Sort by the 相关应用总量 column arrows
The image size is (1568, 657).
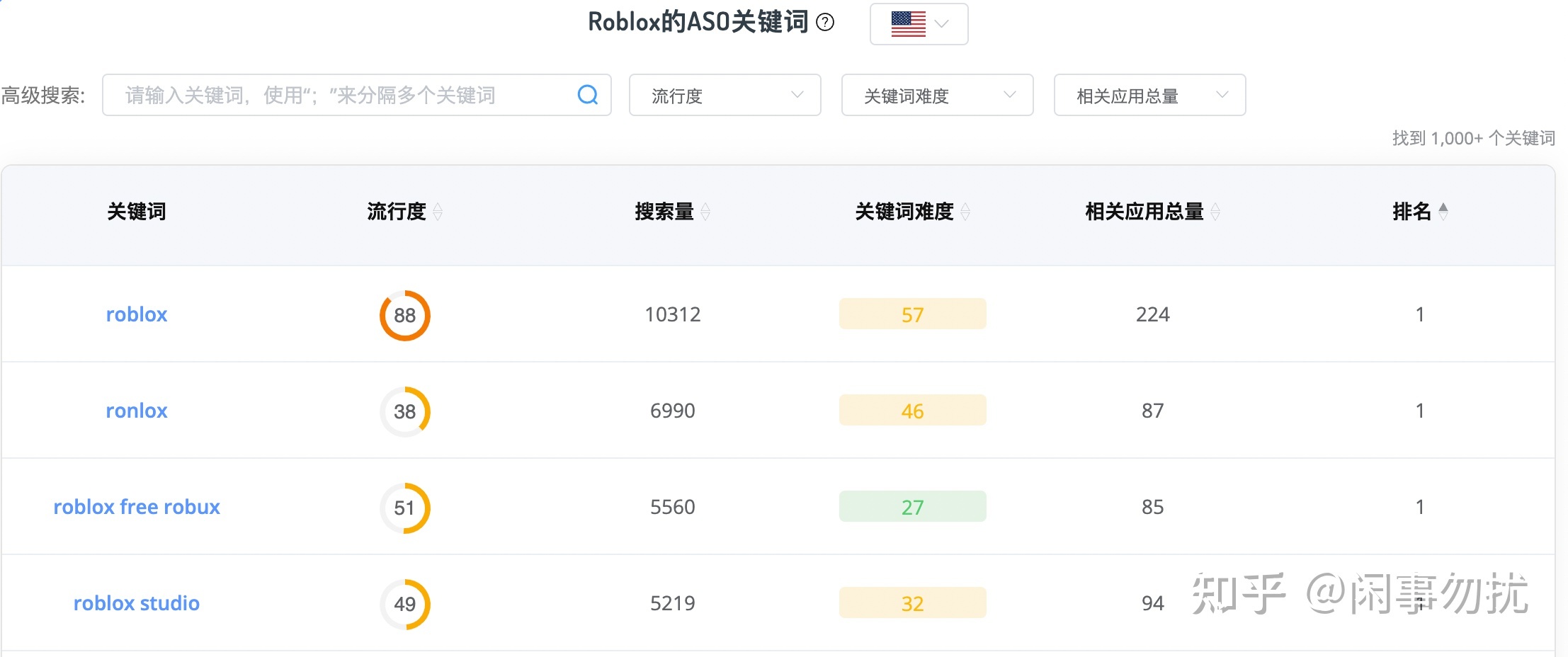click(x=1215, y=212)
